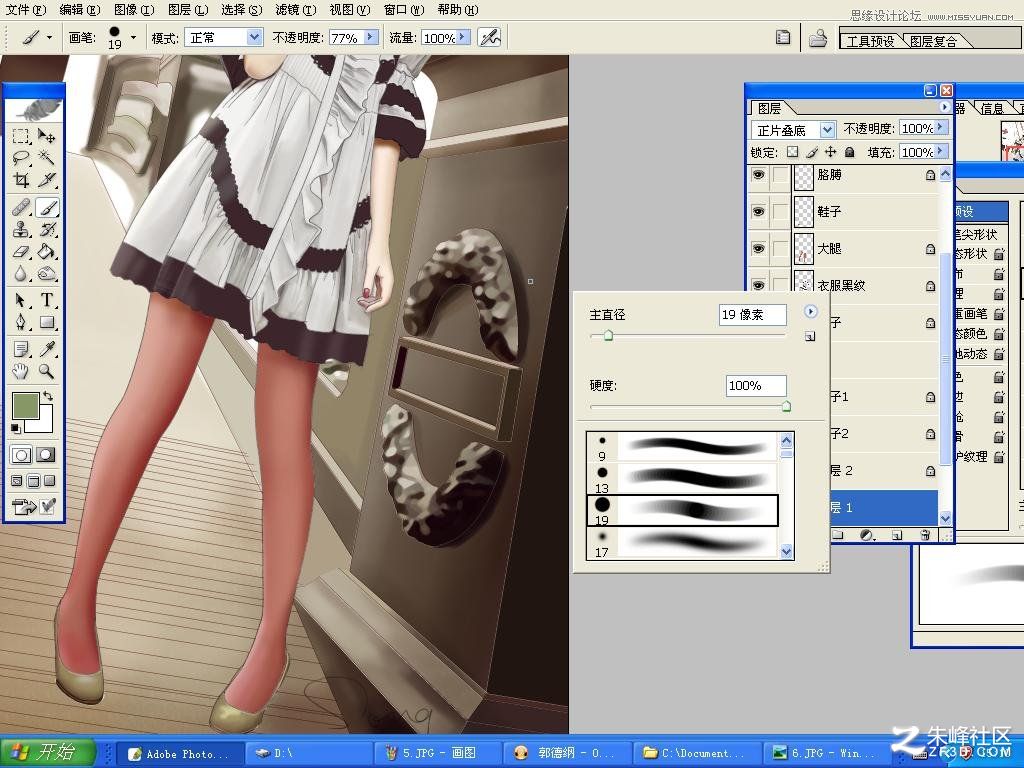This screenshot has height=768, width=1024.
Task: Select the Hand tool
Action: coord(21,371)
